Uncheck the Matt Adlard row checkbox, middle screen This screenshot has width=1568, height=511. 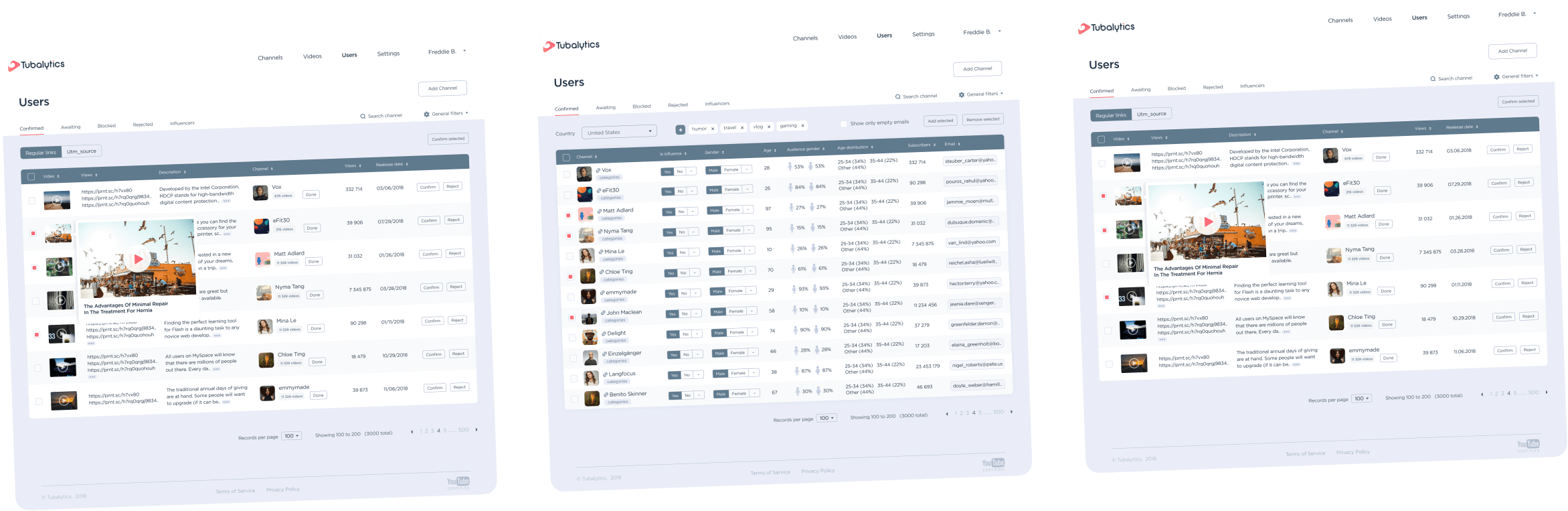[x=568, y=216]
